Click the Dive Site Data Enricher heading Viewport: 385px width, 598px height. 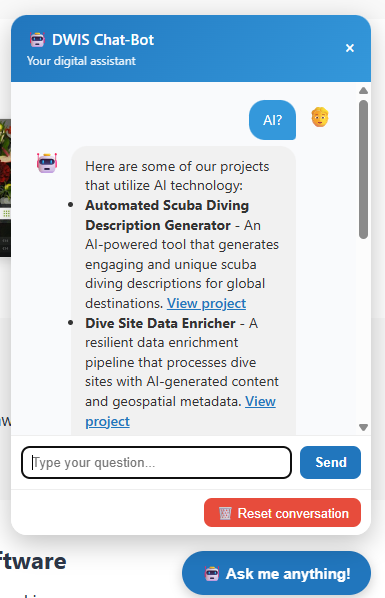pyautogui.click(x=160, y=323)
